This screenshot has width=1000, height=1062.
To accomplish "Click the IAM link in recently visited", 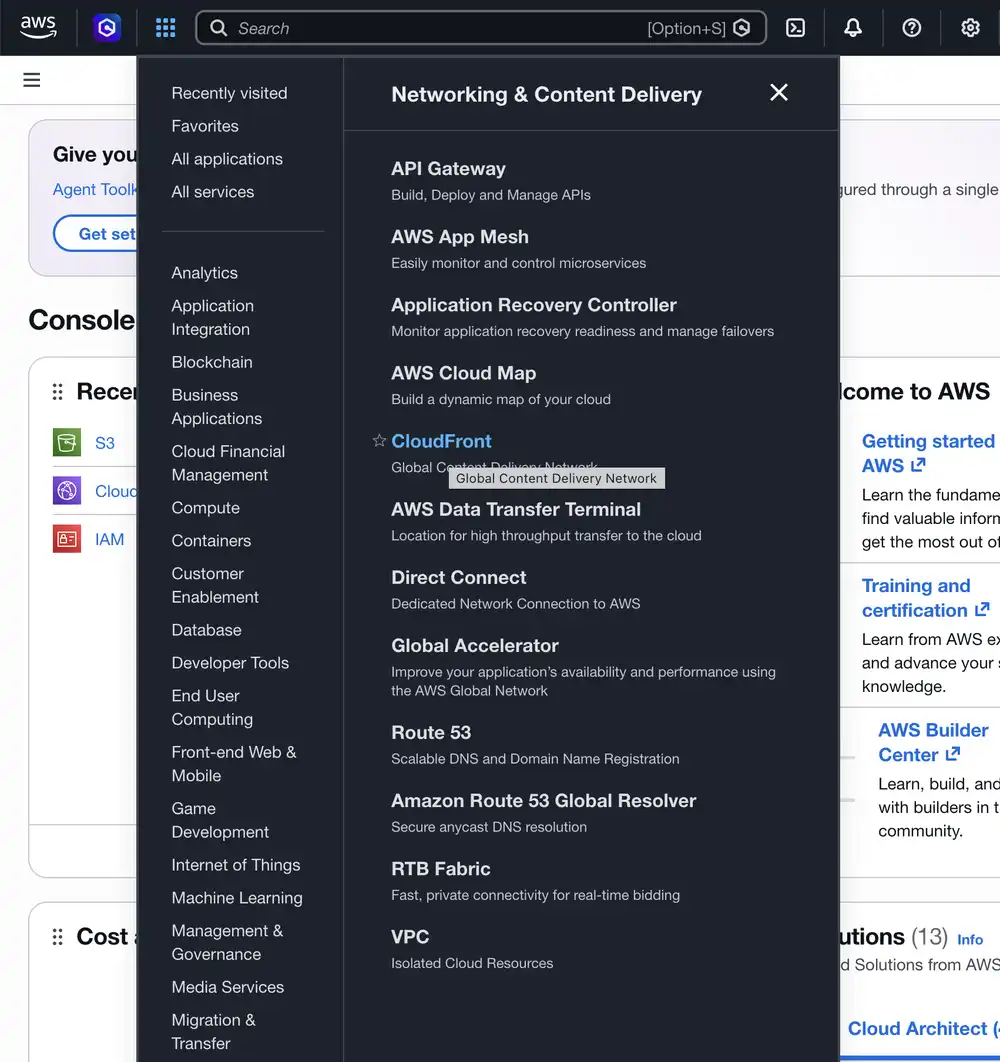I will click(x=109, y=539).
